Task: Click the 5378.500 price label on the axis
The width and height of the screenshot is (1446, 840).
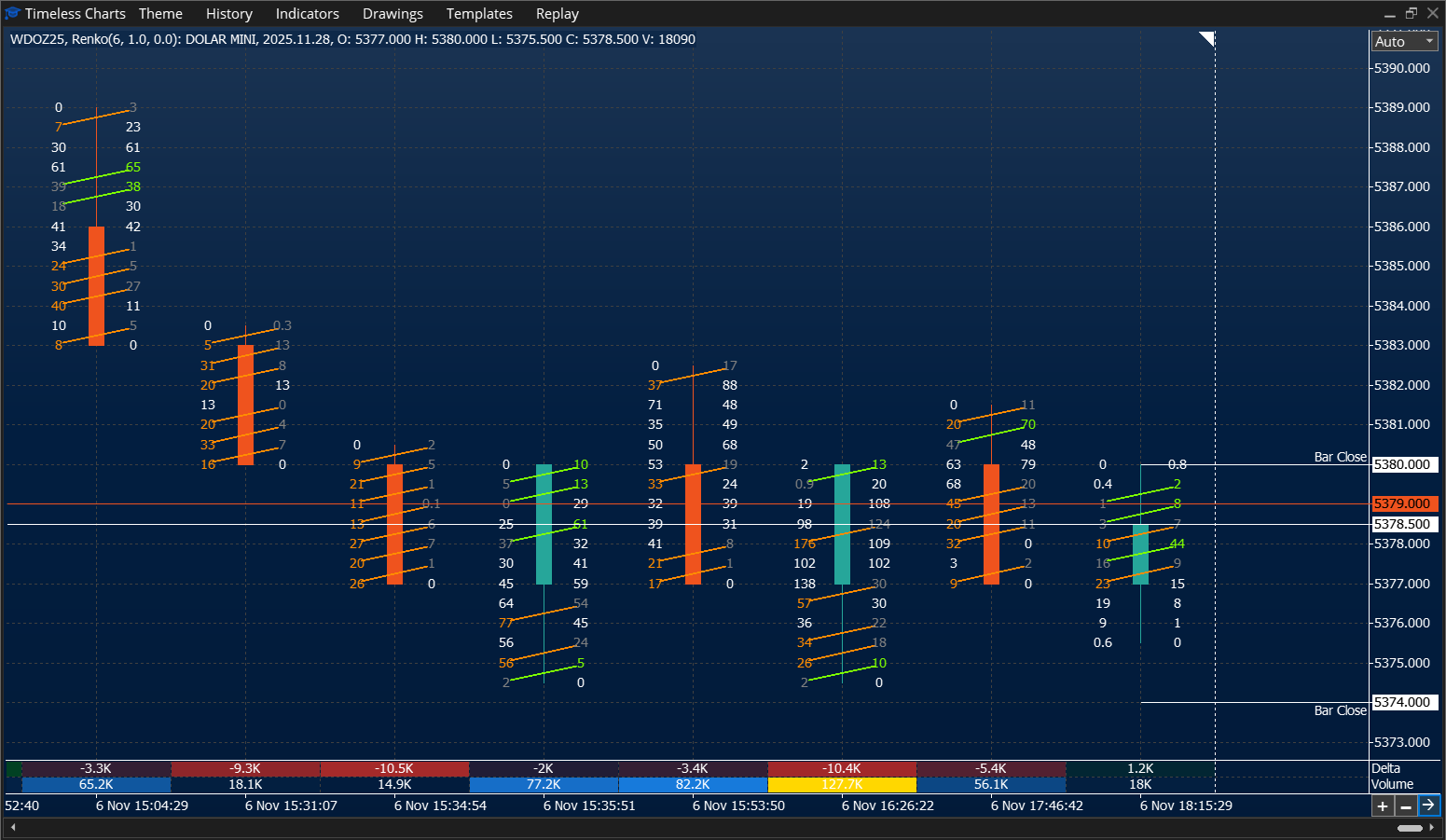Action: point(1403,524)
